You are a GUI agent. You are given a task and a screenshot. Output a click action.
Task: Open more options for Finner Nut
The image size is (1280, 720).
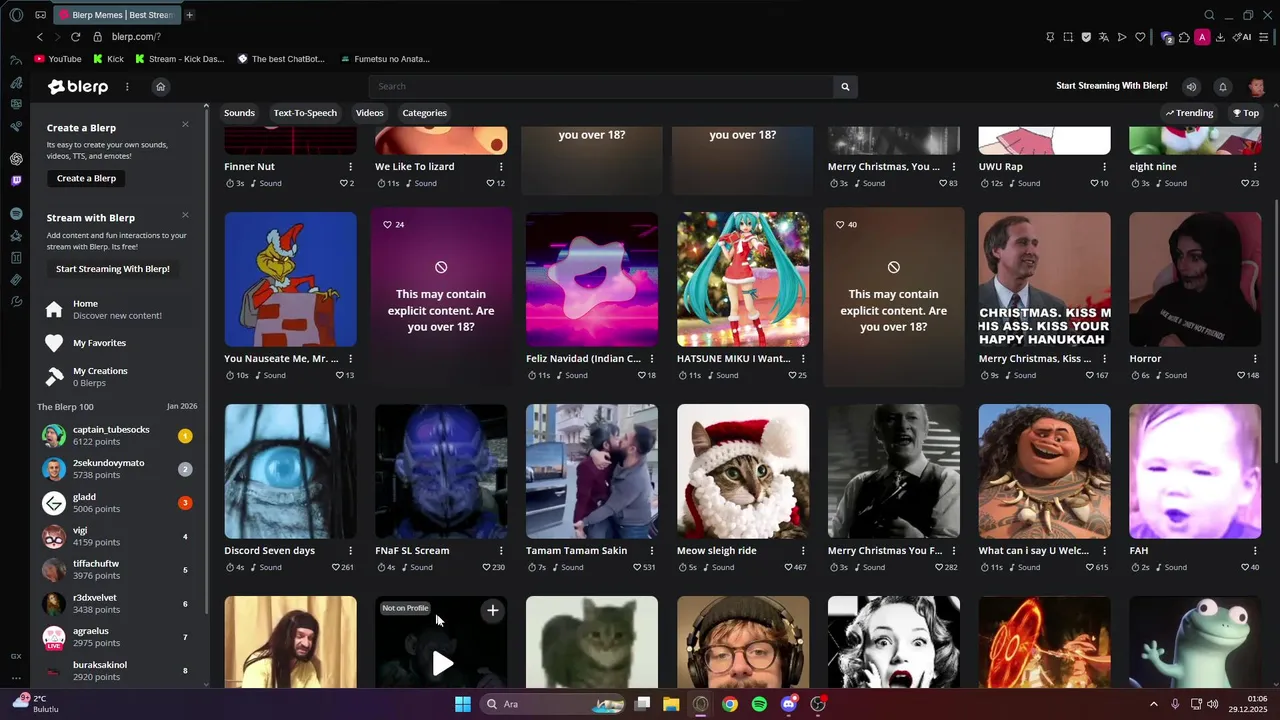pos(350,167)
